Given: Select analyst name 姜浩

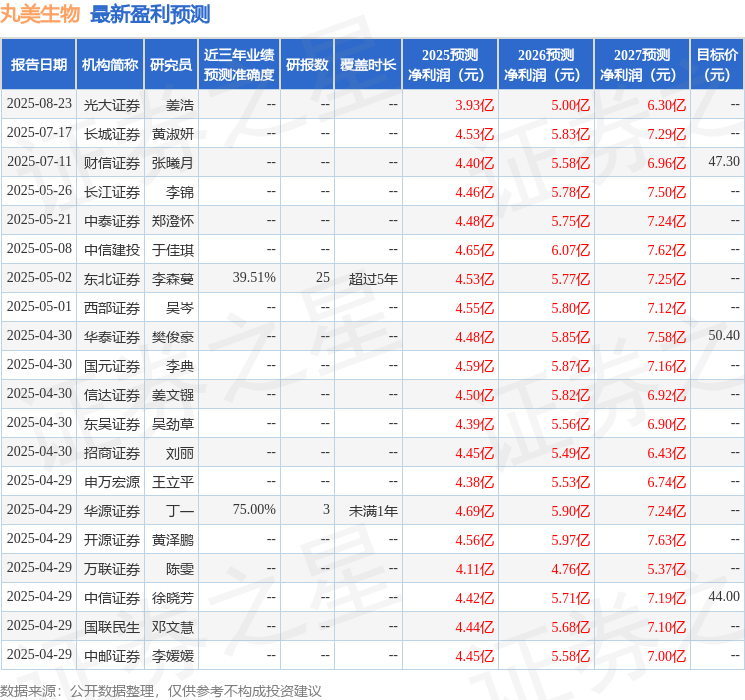Looking at the screenshot, I should pos(180,105).
